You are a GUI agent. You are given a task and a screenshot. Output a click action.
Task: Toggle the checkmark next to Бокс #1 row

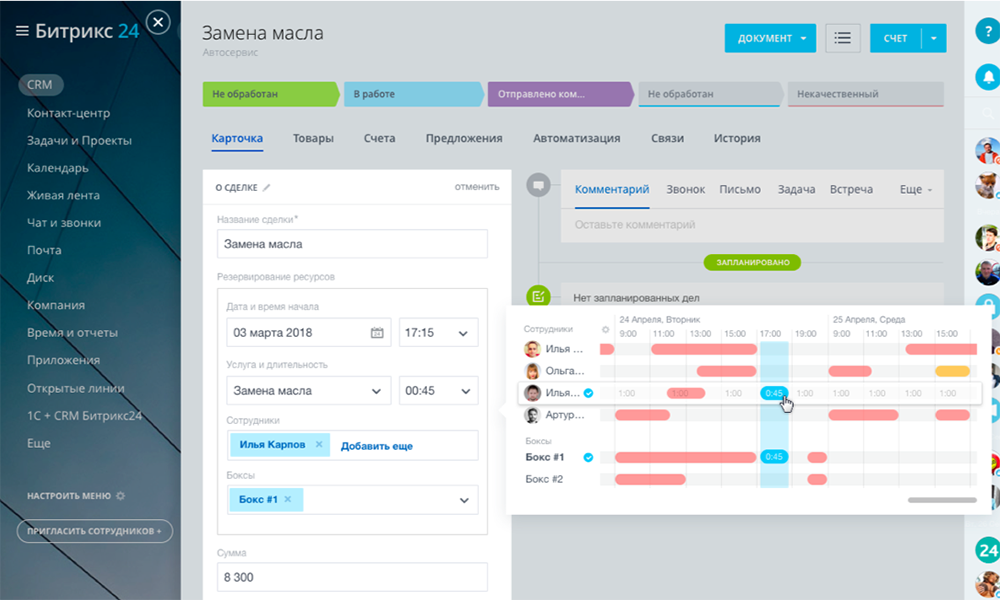pos(588,457)
